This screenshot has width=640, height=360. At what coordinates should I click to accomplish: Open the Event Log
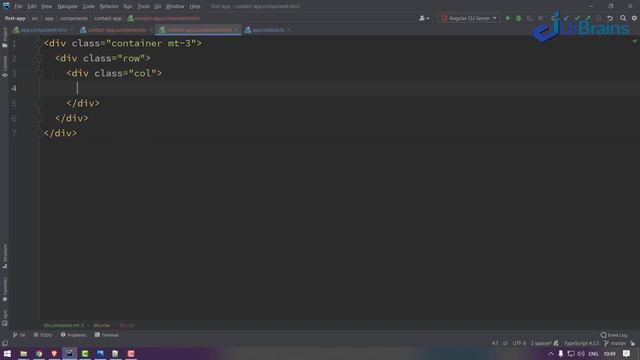(614, 335)
